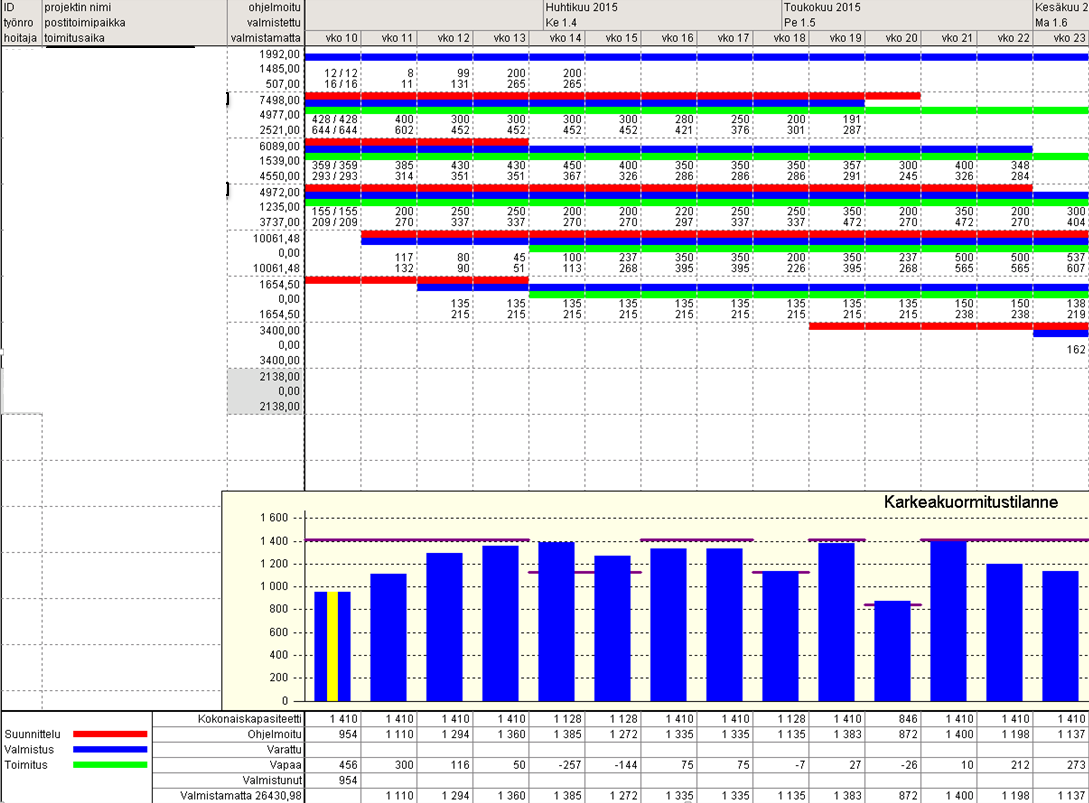Select the Vapaa value 456
Screen dimensions: 1089x803
348,765
